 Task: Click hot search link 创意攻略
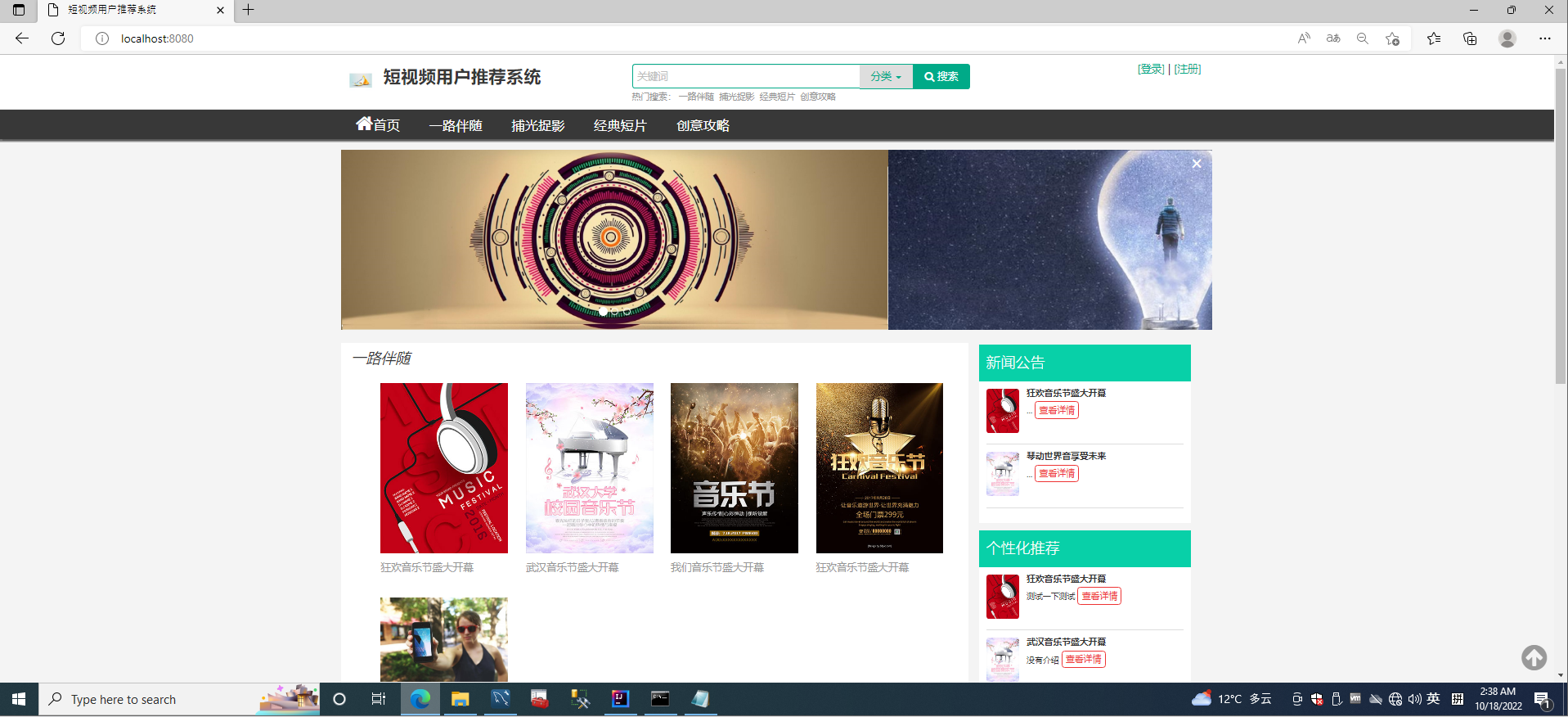point(818,97)
